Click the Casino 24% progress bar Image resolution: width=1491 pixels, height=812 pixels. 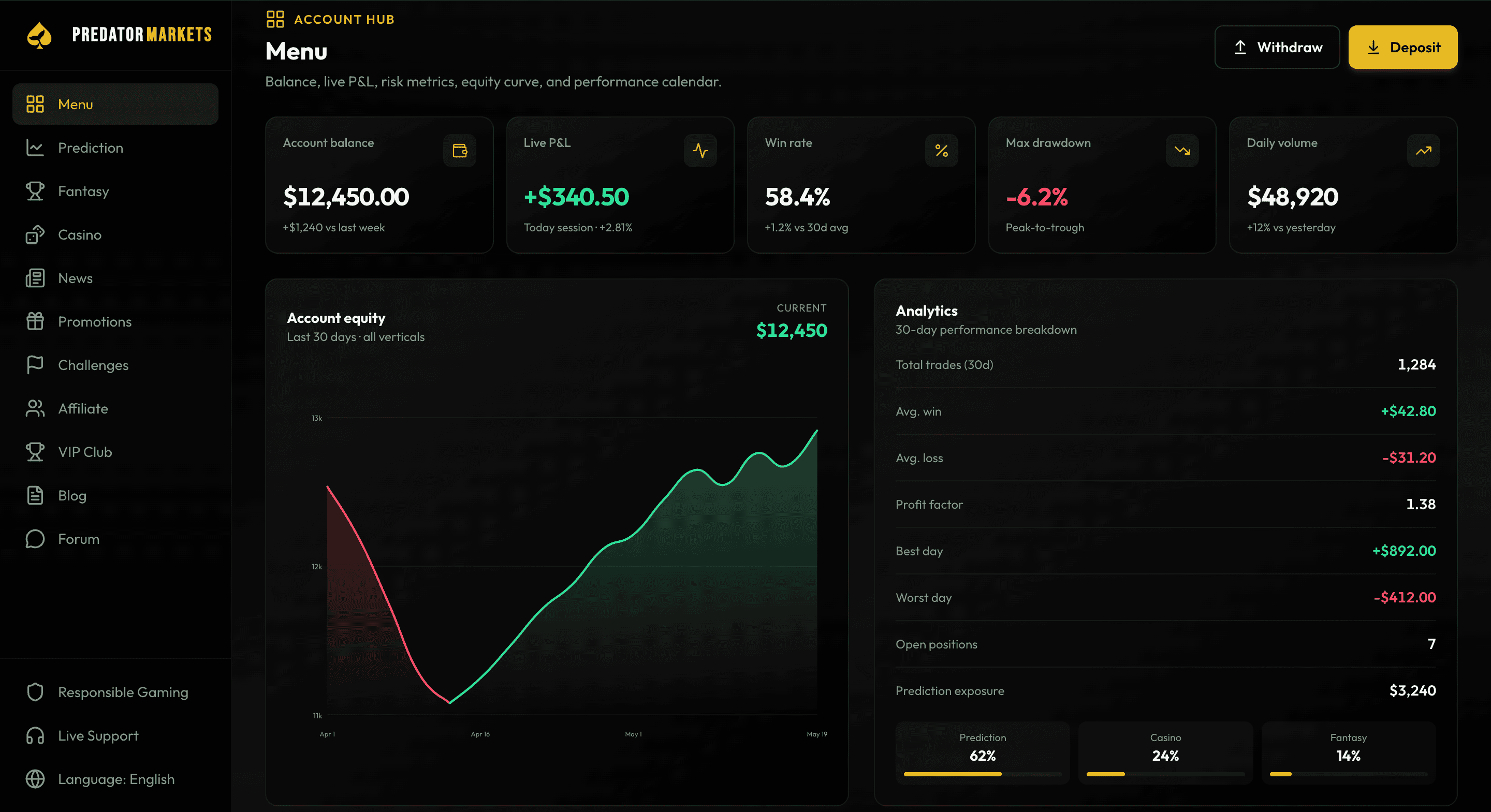coord(1165,774)
